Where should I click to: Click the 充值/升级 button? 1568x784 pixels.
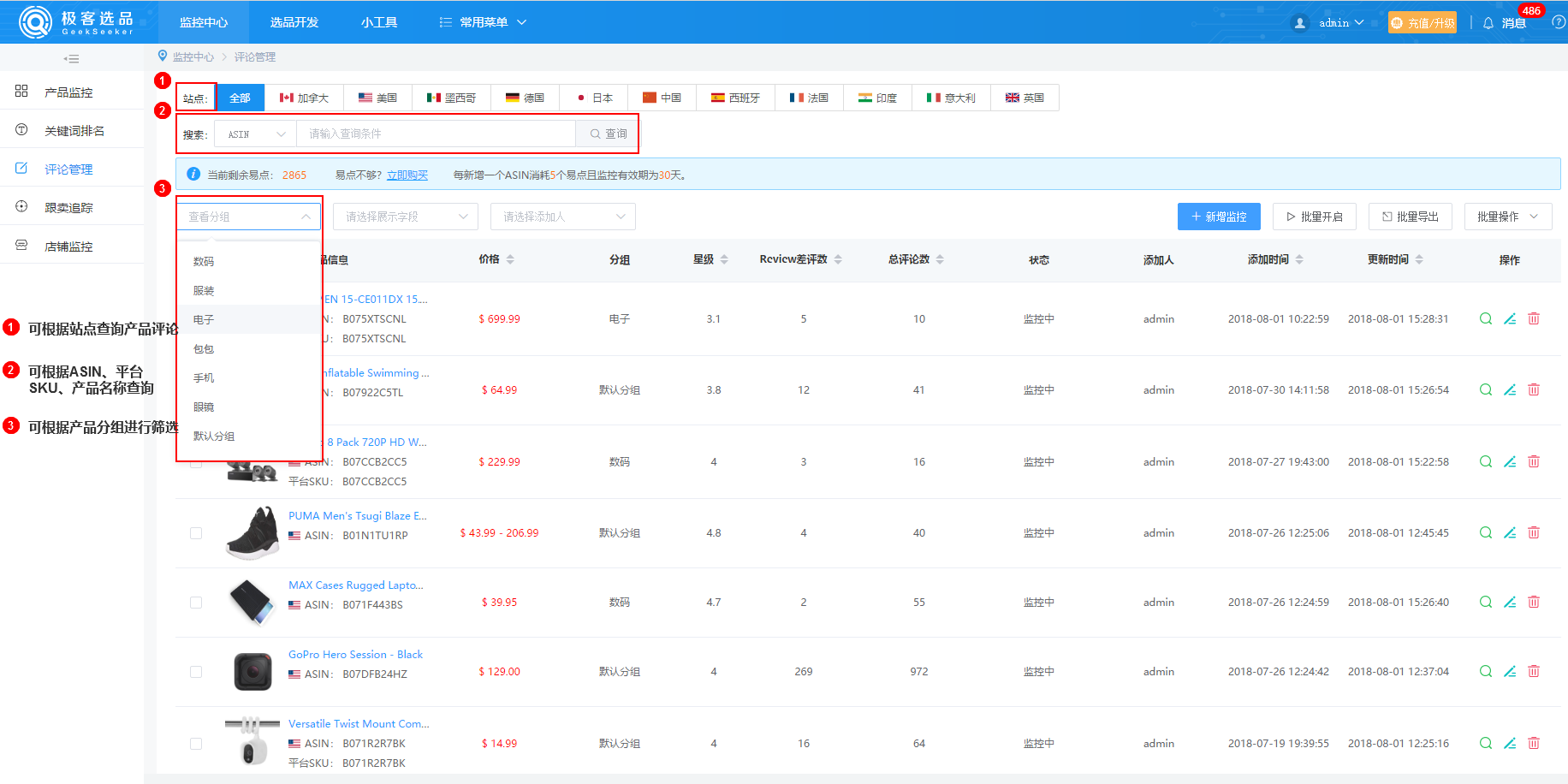point(1422,23)
